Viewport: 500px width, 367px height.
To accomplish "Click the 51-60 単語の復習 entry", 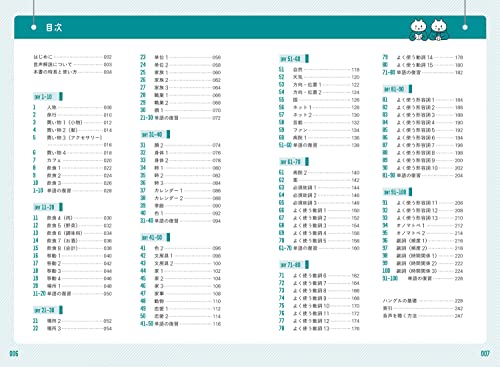I will pyautogui.click(x=319, y=145).
